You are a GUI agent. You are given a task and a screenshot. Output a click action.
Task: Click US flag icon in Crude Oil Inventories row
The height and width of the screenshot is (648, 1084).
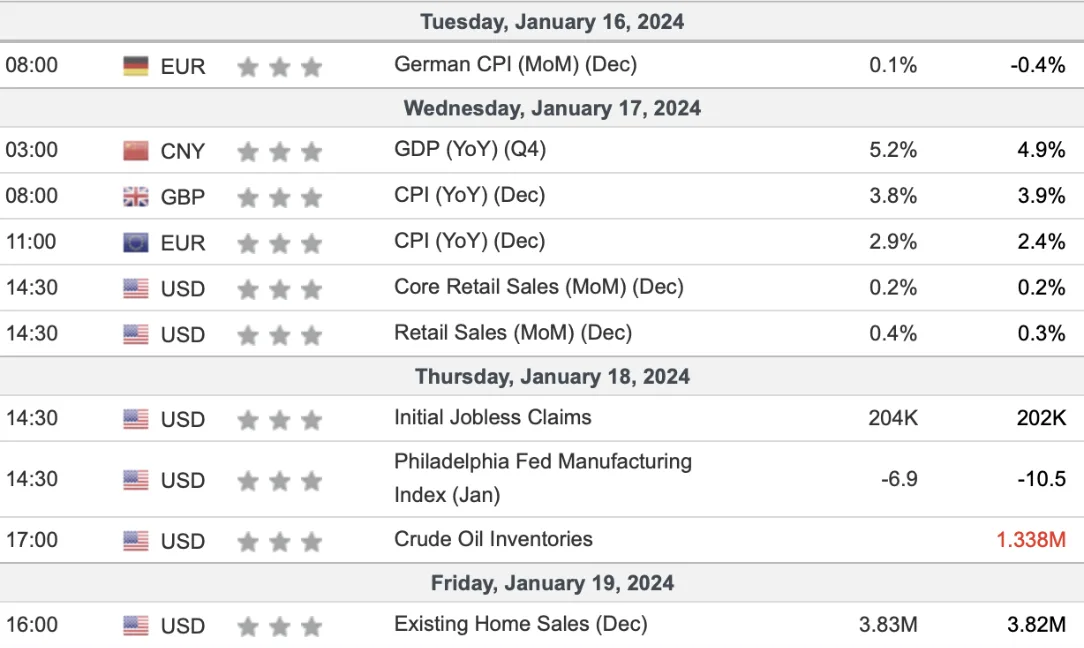(136, 541)
